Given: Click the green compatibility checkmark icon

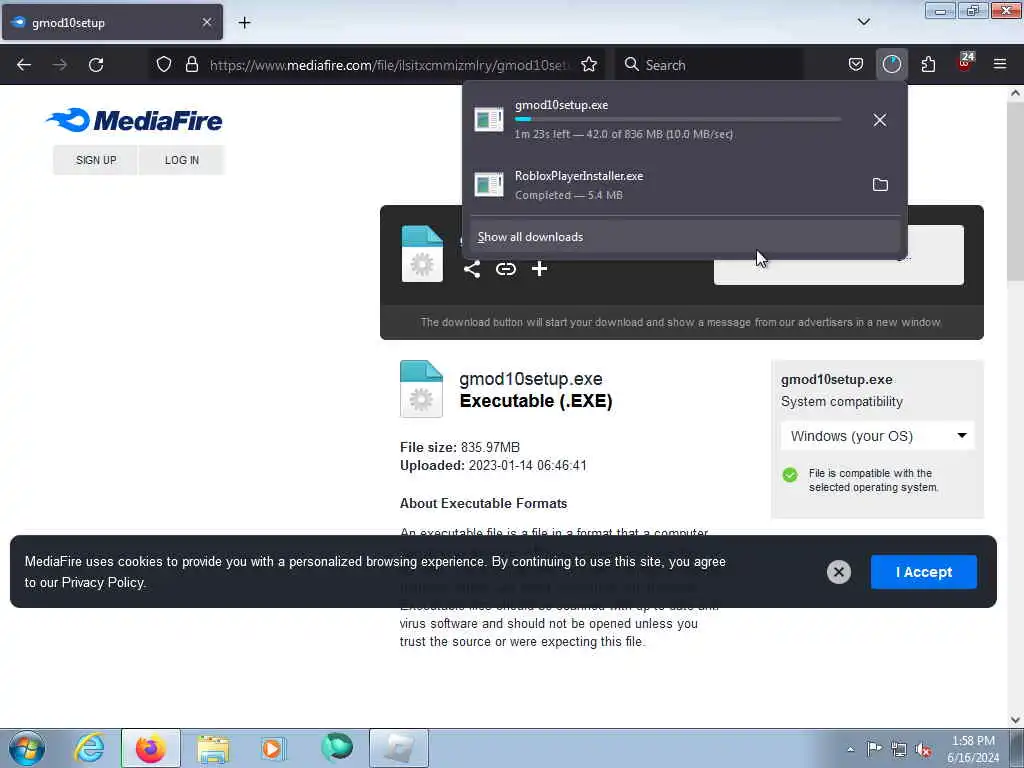Looking at the screenshot, I should pyautogui.click(x=790, y=475).
